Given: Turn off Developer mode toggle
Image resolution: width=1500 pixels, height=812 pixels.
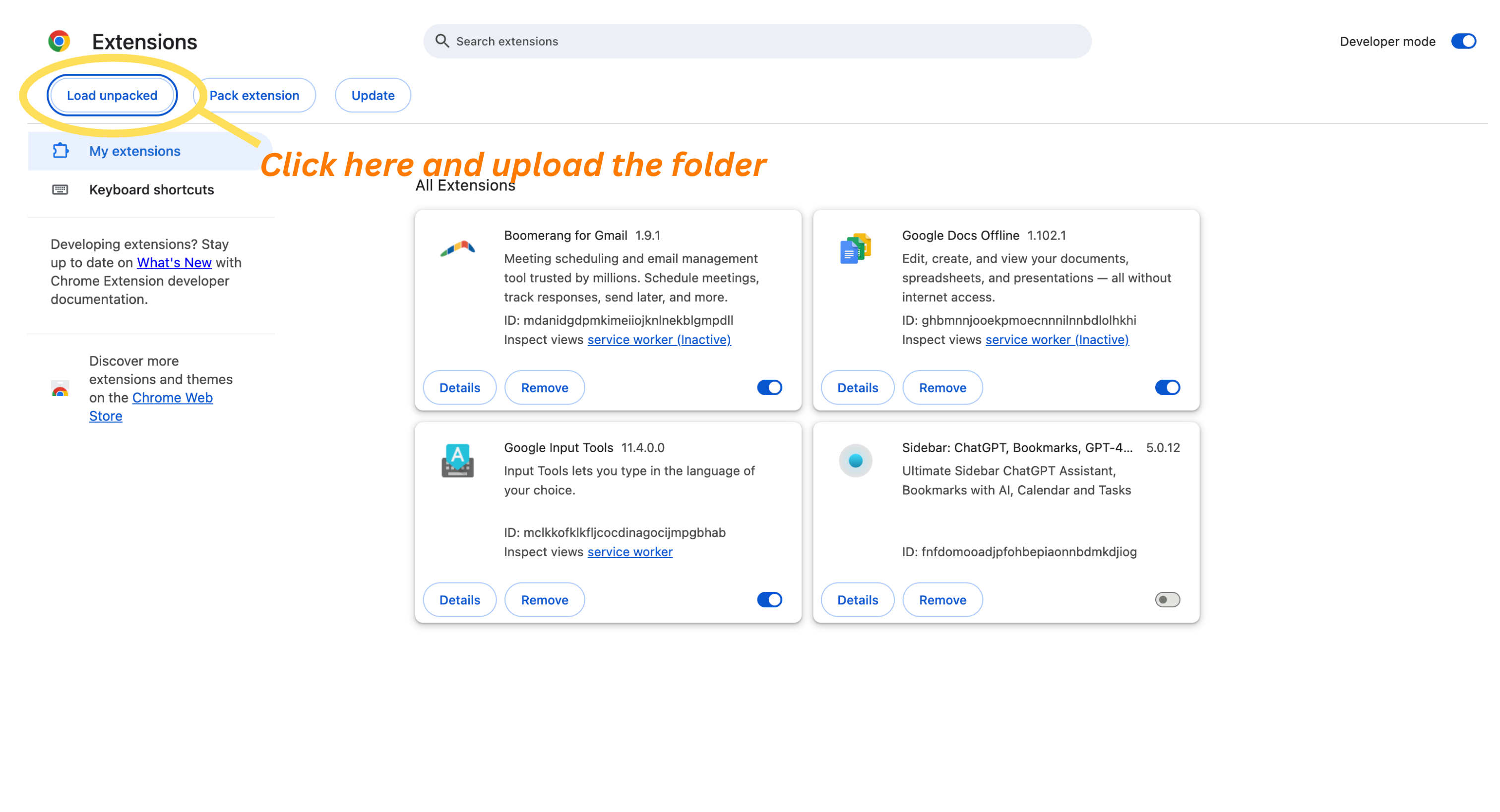Looking at the screenshot, I should point(1463,41).
